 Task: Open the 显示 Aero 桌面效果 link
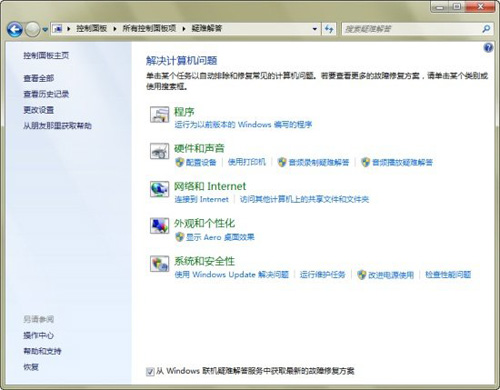(220, 237)
